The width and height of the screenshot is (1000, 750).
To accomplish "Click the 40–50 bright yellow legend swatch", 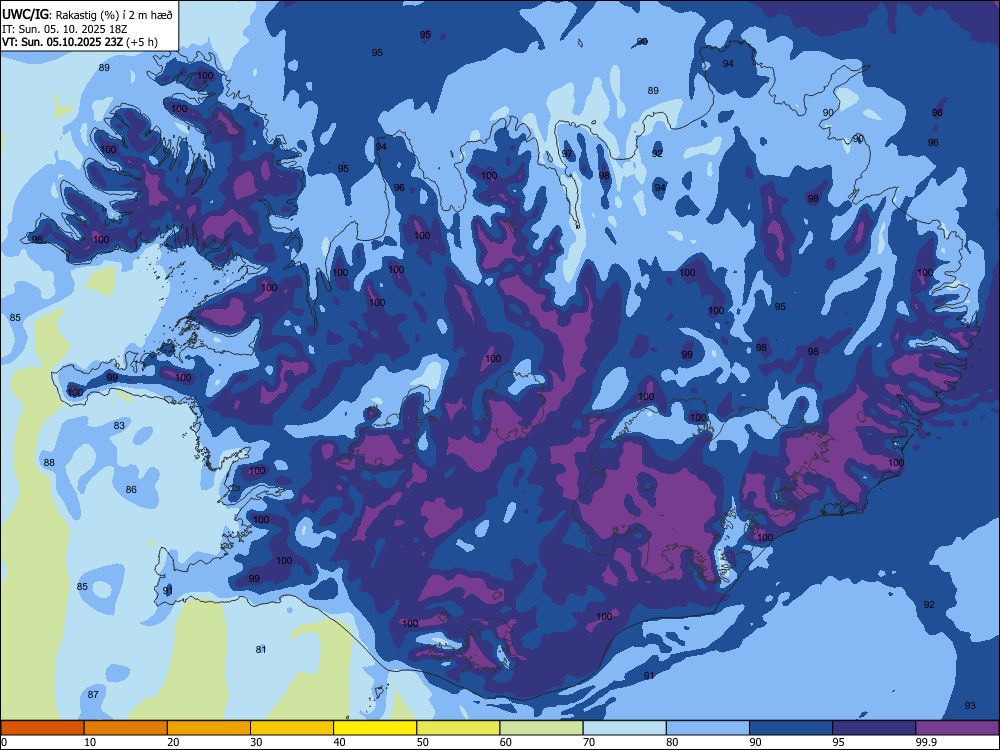I will (x=375, y=728).
